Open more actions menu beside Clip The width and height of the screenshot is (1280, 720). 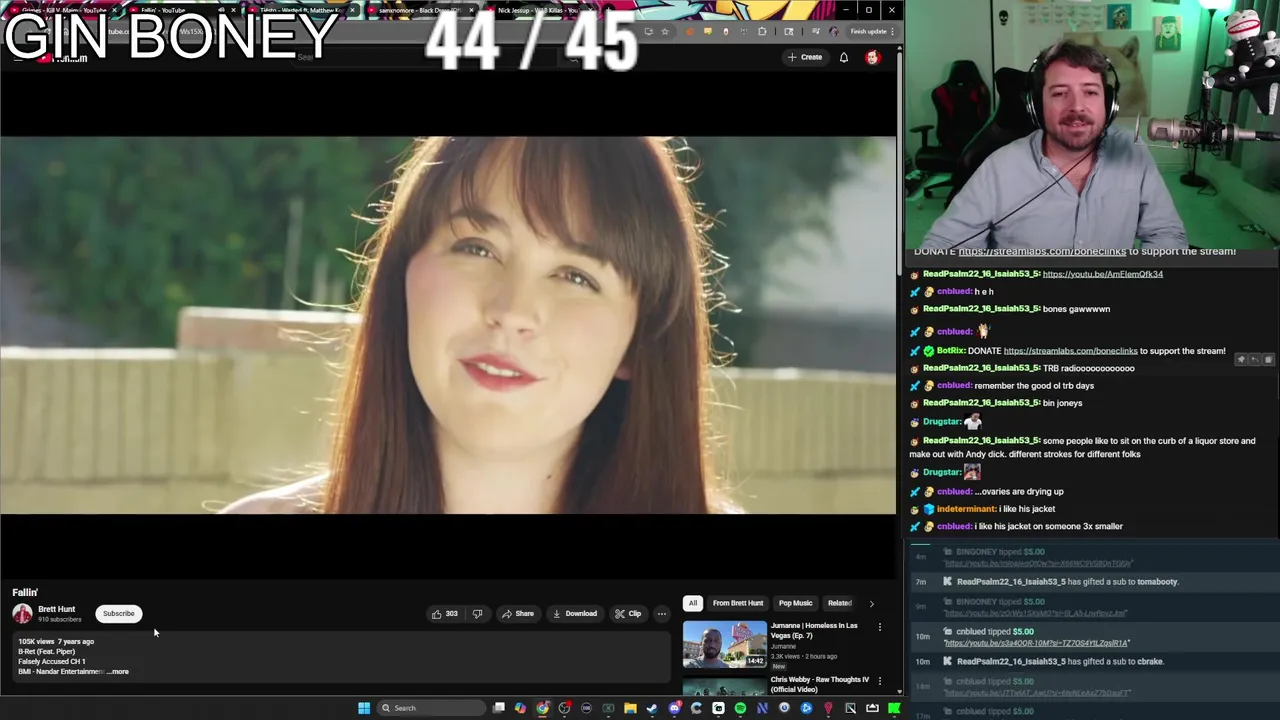(661, 614)
